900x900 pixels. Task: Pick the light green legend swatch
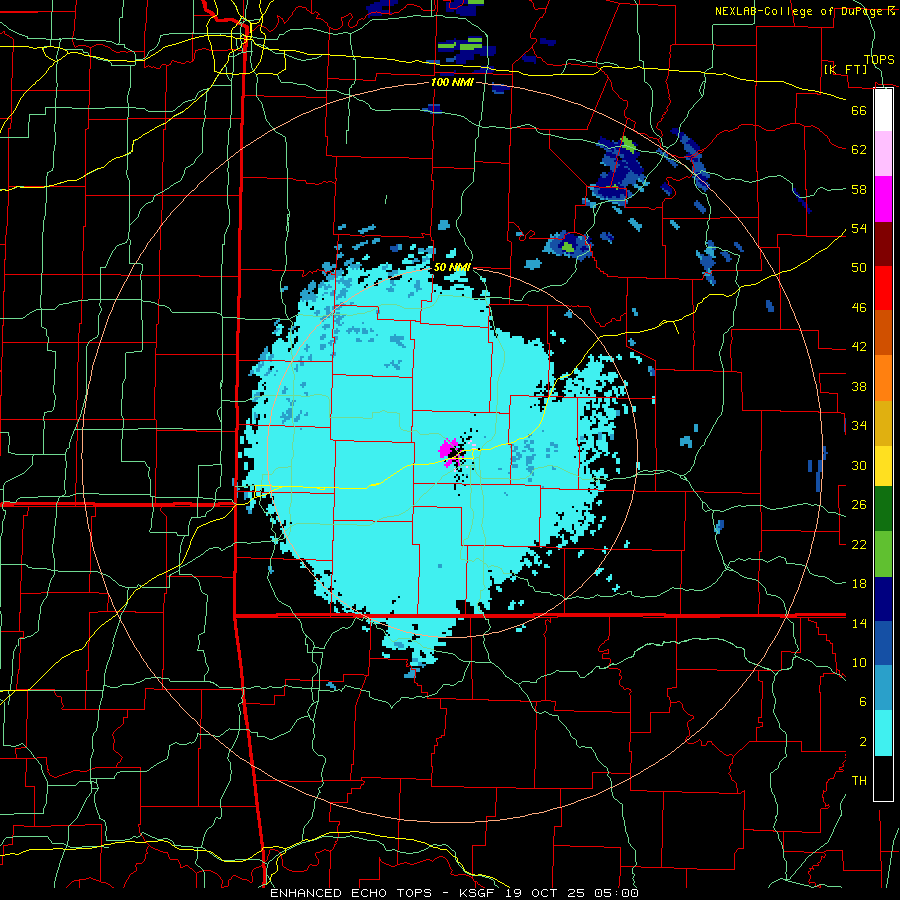coord(883,553)
